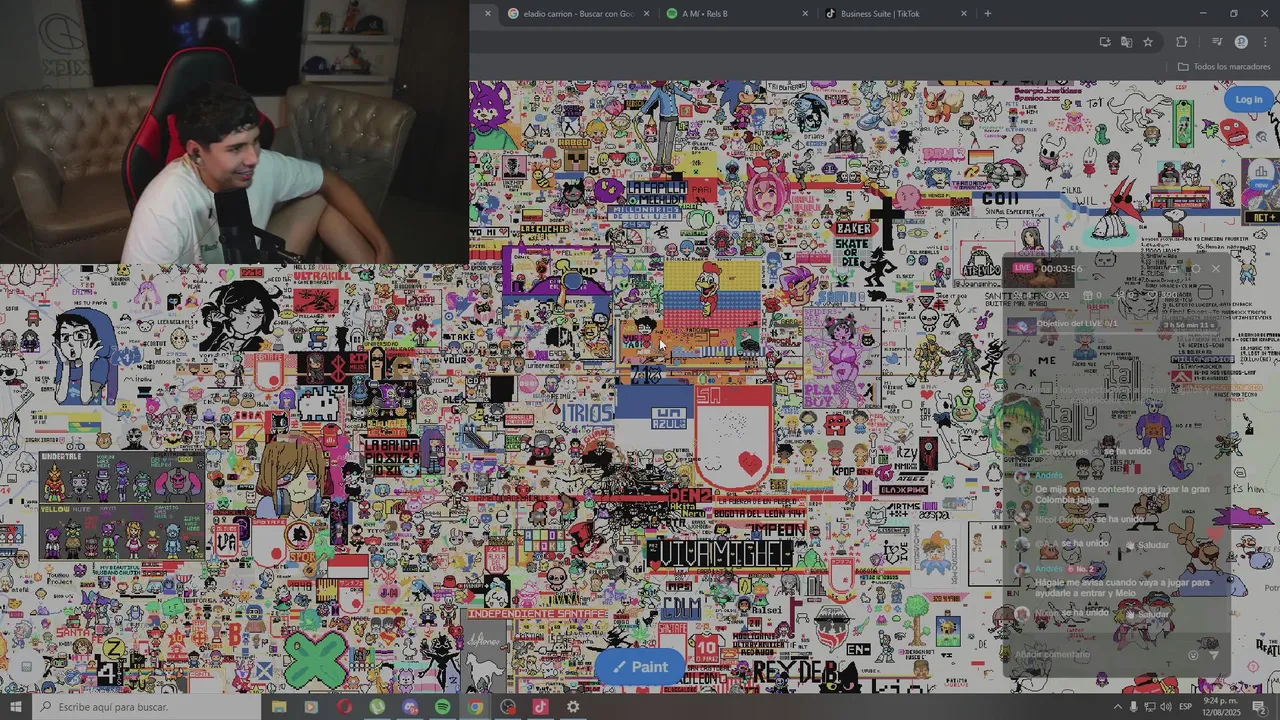
Task: Open Spotify from the taskbar
Action: pyautogui.click(x=442, y=707)
